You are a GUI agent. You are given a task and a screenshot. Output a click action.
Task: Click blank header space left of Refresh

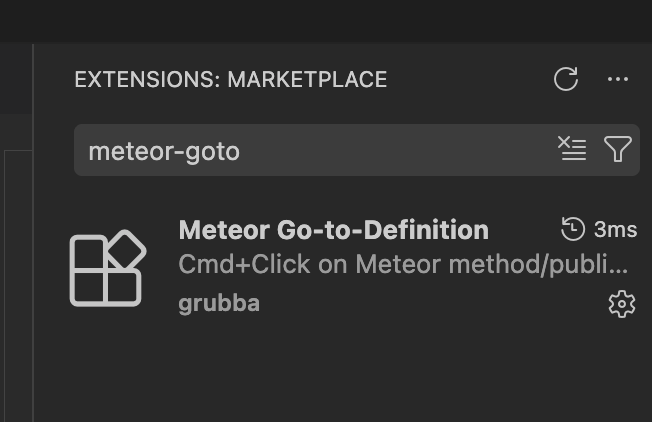(470, 80)
